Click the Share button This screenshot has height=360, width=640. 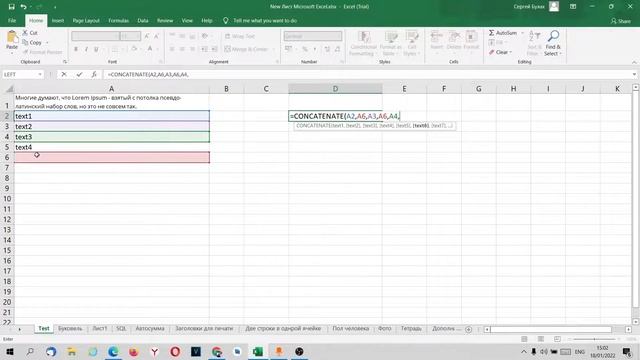point(621,21)
